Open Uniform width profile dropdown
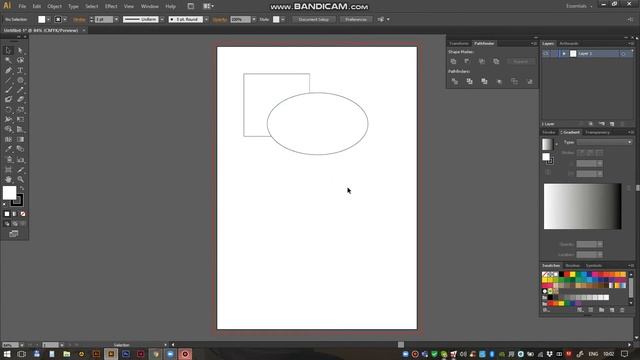This screenshot has width=640, height=360. tap(162, 19)
